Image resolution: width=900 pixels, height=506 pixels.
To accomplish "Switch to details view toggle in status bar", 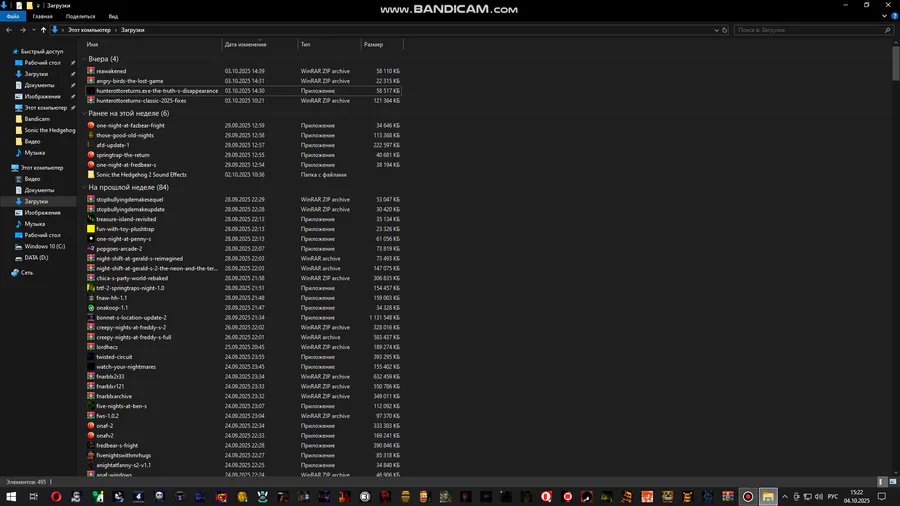I will pyautogui.click(x=881, y=482).
